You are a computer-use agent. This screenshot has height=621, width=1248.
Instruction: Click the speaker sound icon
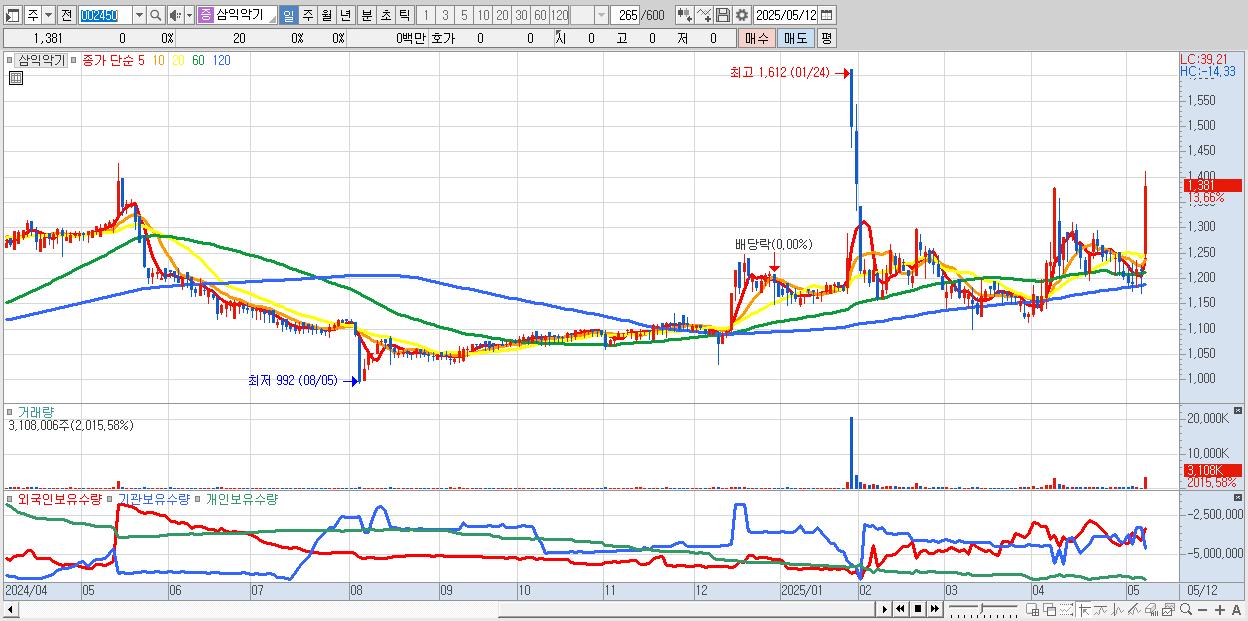pyautogui.click(x=174, y=15)
